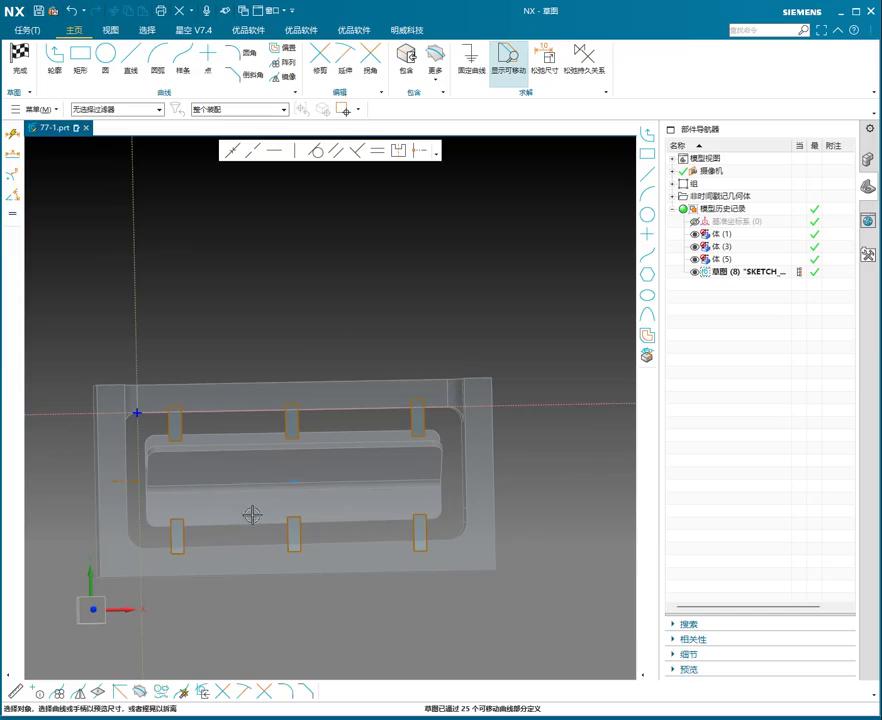
Task: Open the 整个装配 selection scope dropdown
Action: [284, 110]
